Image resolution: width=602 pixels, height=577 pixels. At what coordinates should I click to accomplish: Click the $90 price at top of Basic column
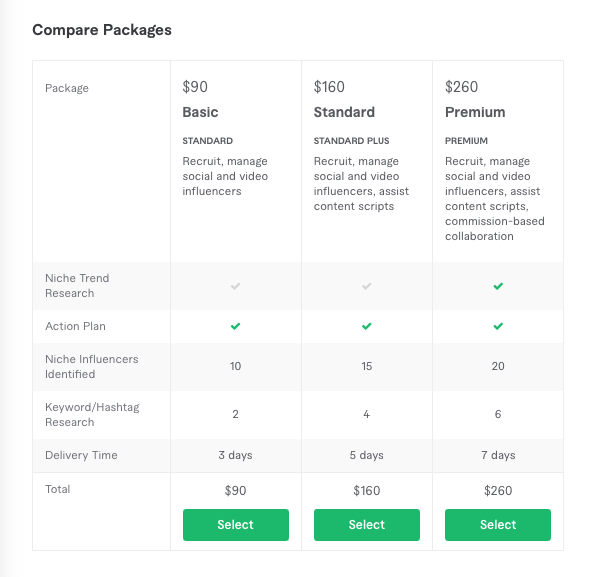195,87
